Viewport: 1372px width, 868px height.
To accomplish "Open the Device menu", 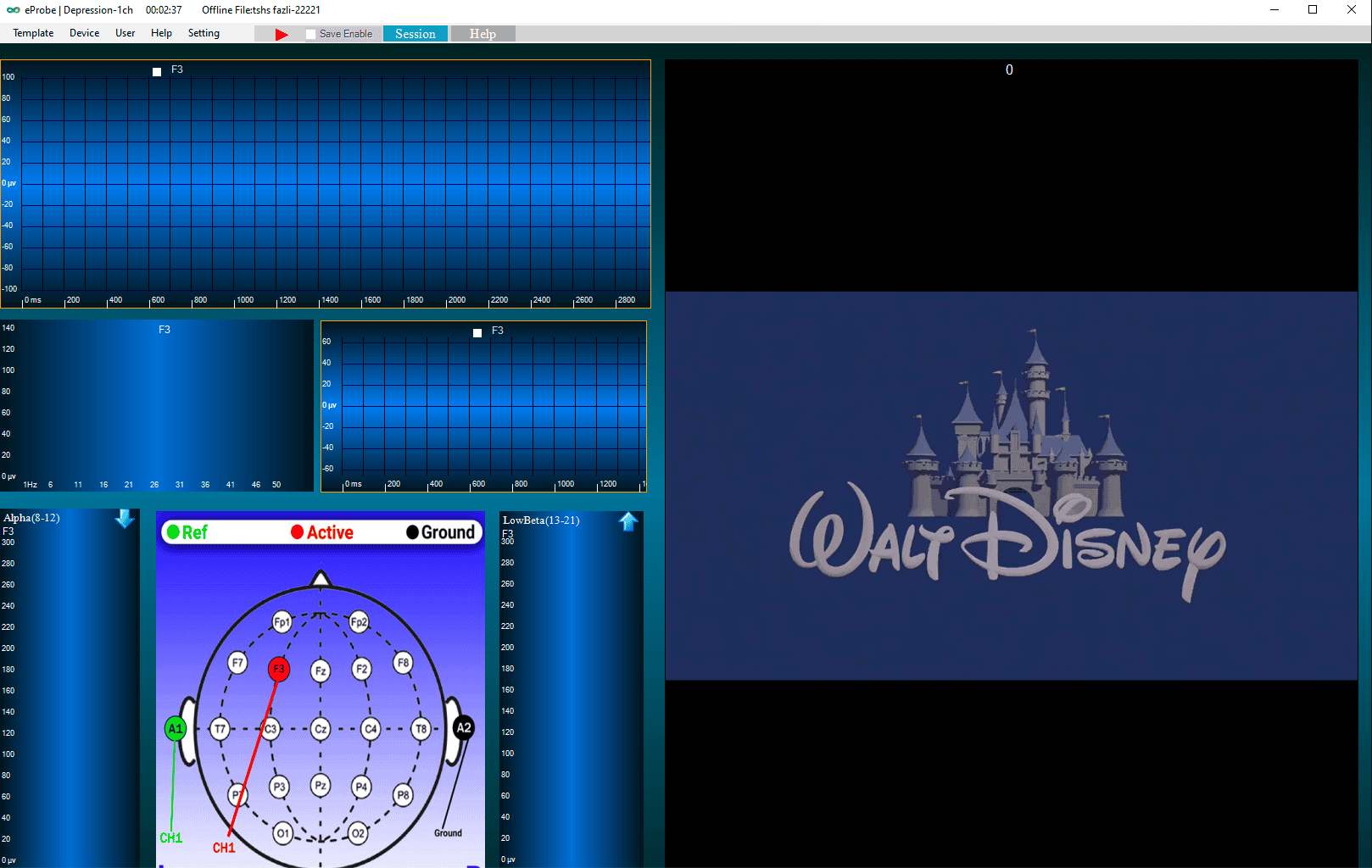I will pyautogui.click(x=84, y=33).
